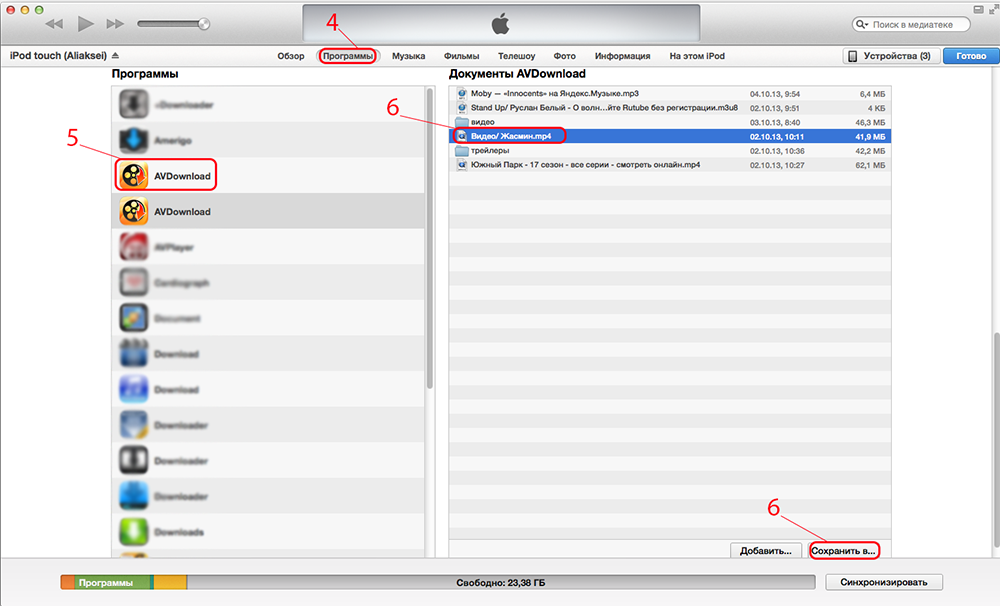Click the Документы AVDownload heading

coord(517,74)
